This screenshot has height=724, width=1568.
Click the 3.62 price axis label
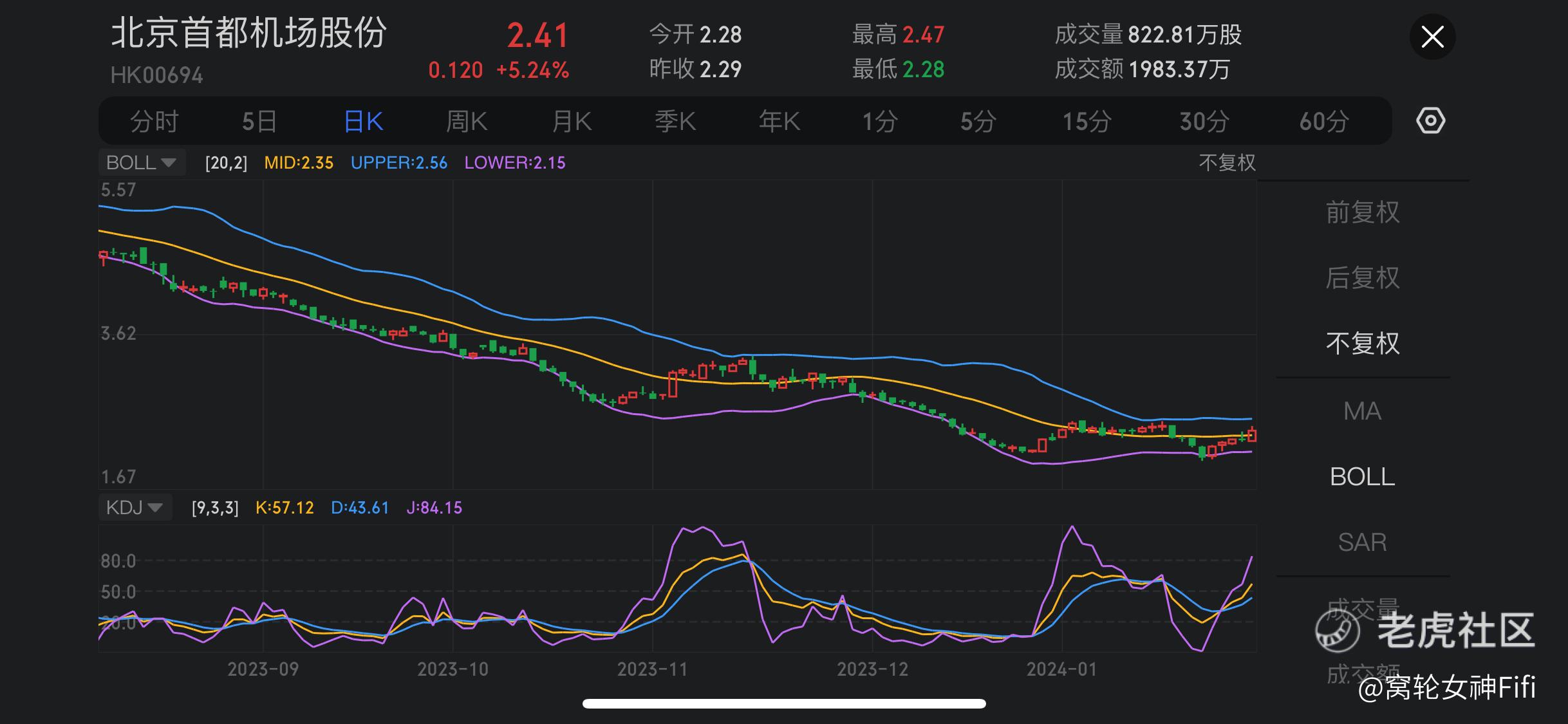coord(118,333)
